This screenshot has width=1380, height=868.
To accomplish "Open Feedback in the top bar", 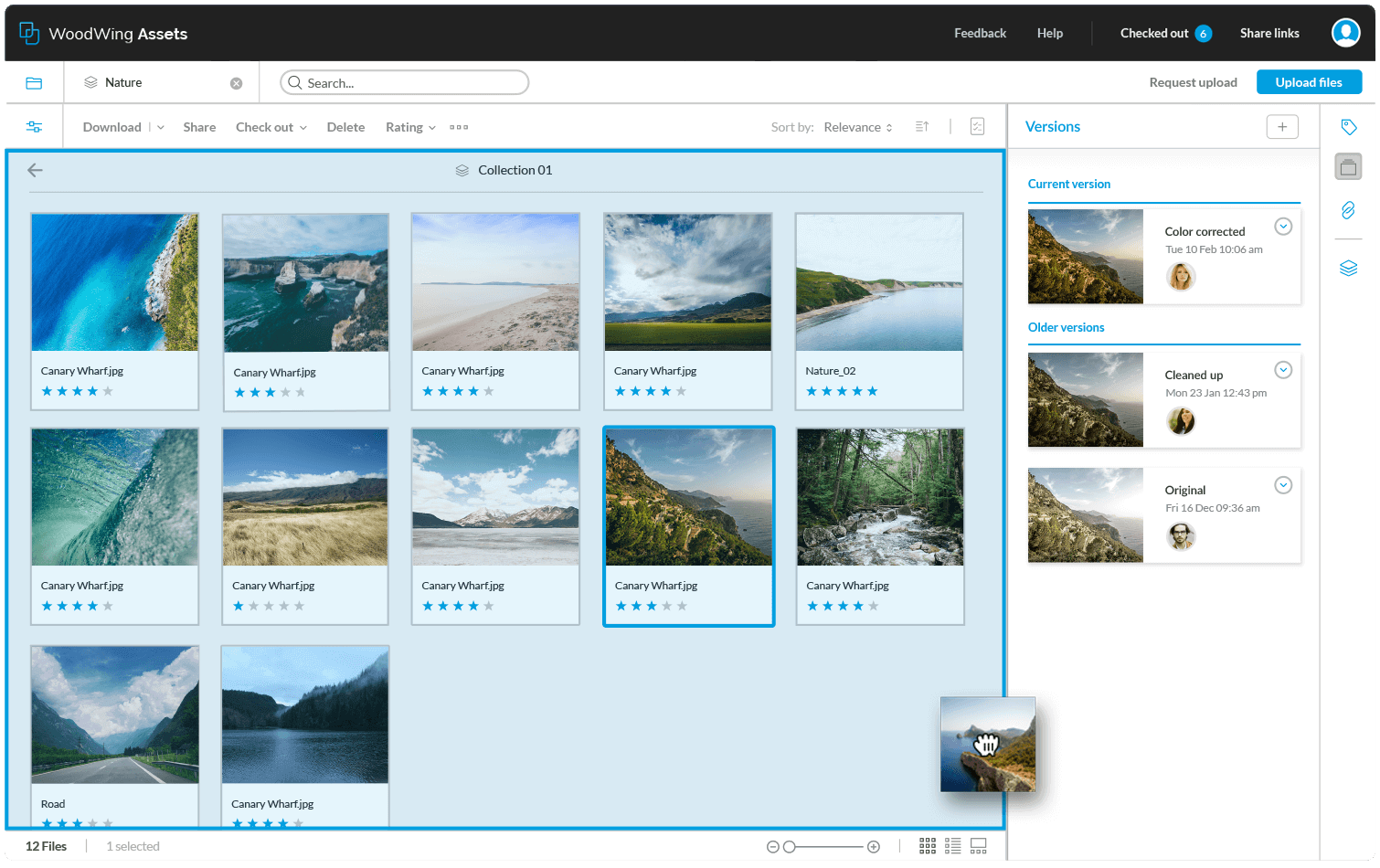I will [980, 33].
